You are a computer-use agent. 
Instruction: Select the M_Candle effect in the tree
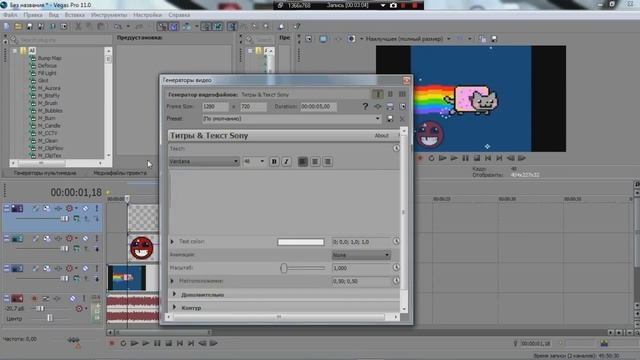click(49, 126)
